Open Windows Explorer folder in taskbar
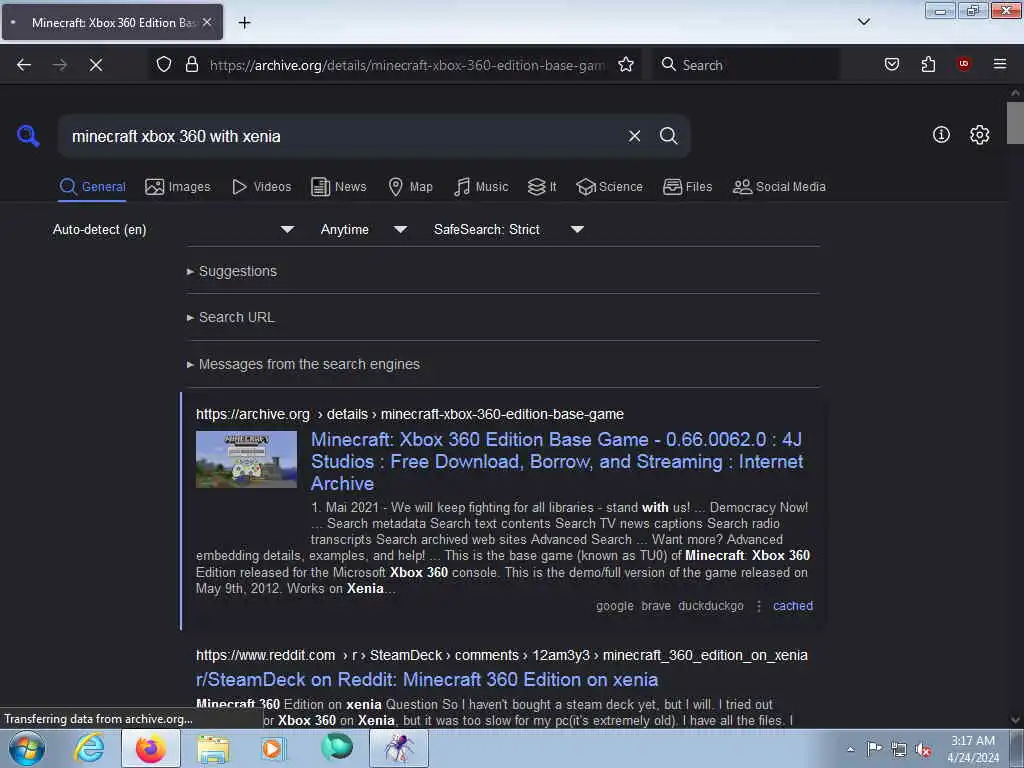Image resolution: width=1024 pixels, height=768 pixels. [213, 748]
